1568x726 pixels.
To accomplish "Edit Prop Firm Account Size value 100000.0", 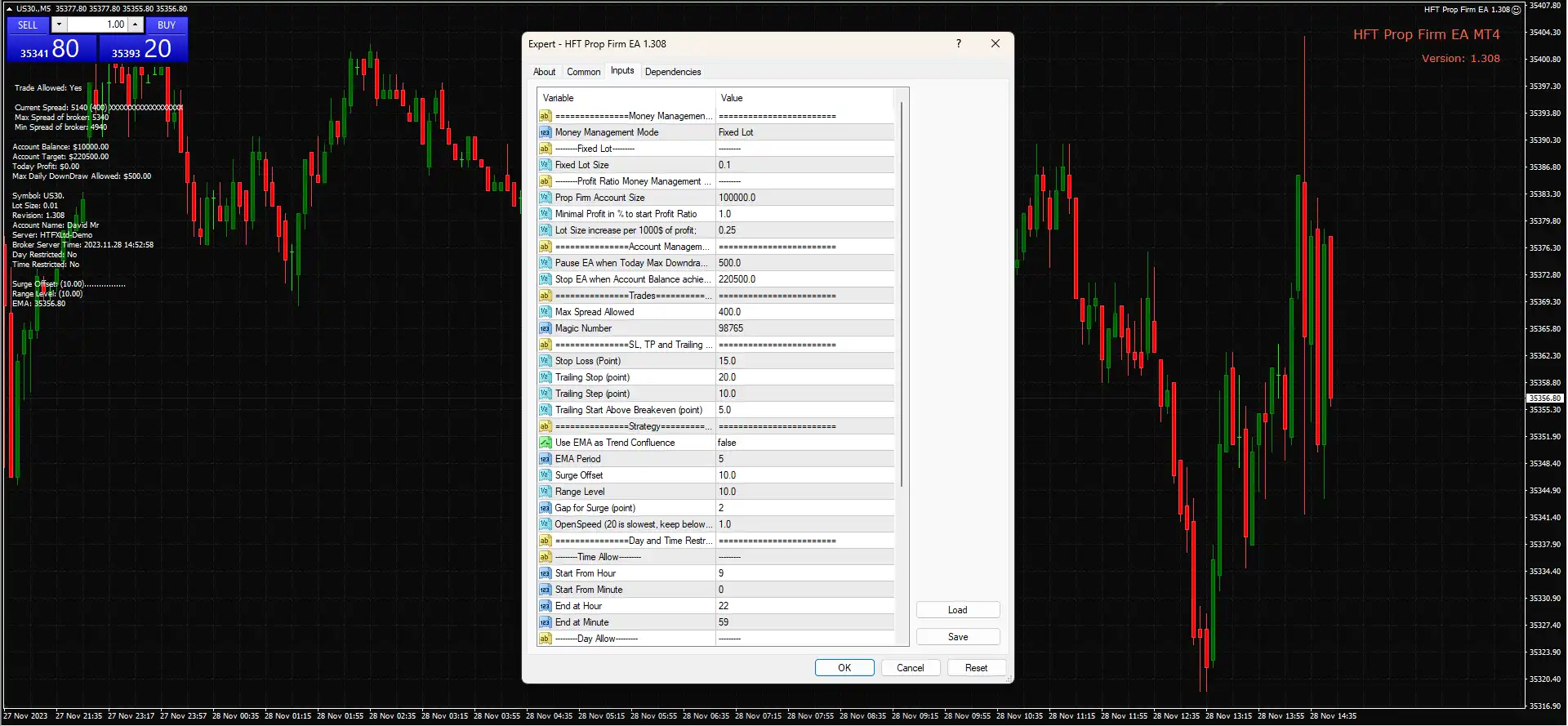I will click(x=805, y=198).
